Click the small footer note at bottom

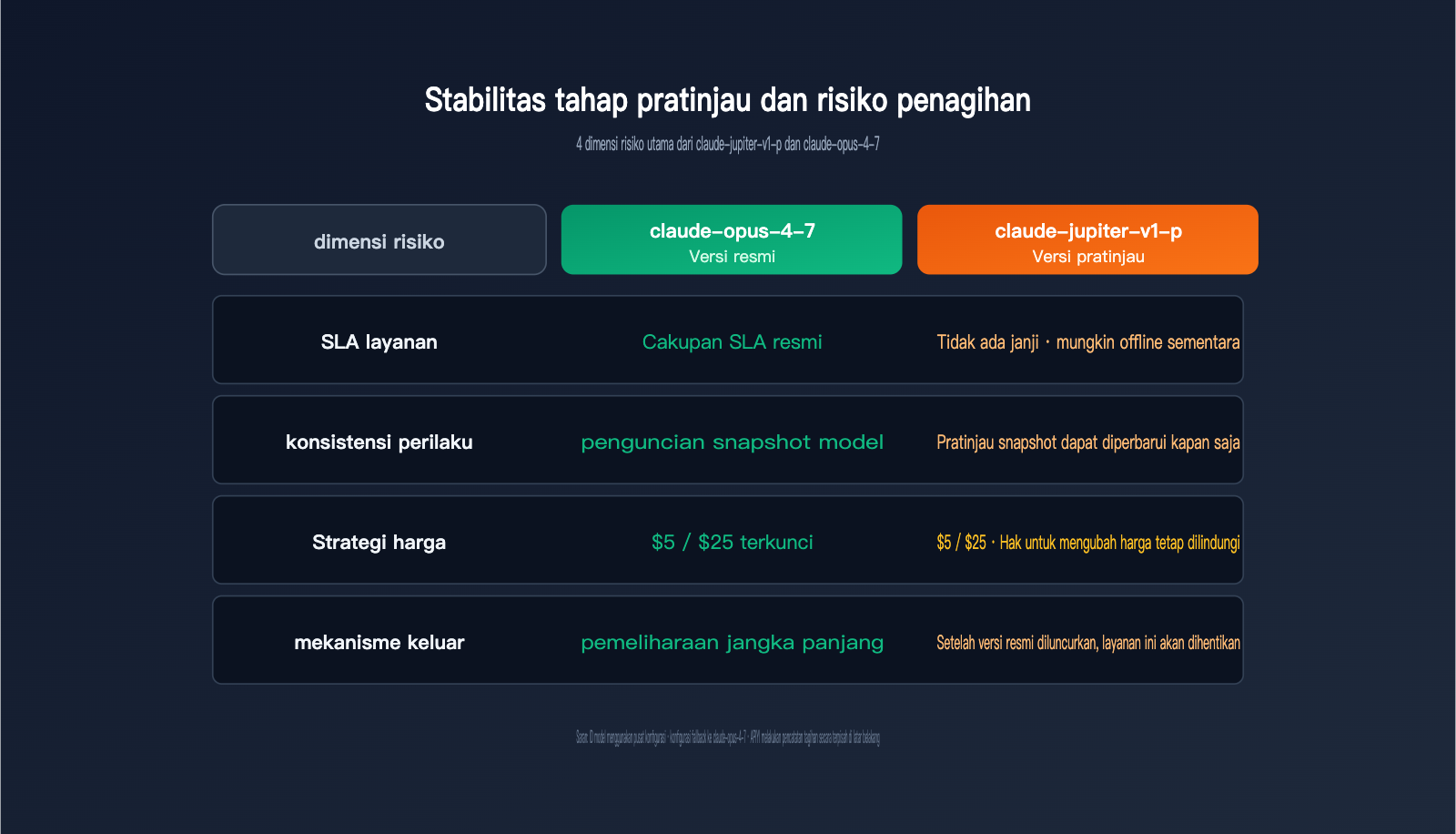[x=728, y=737]
